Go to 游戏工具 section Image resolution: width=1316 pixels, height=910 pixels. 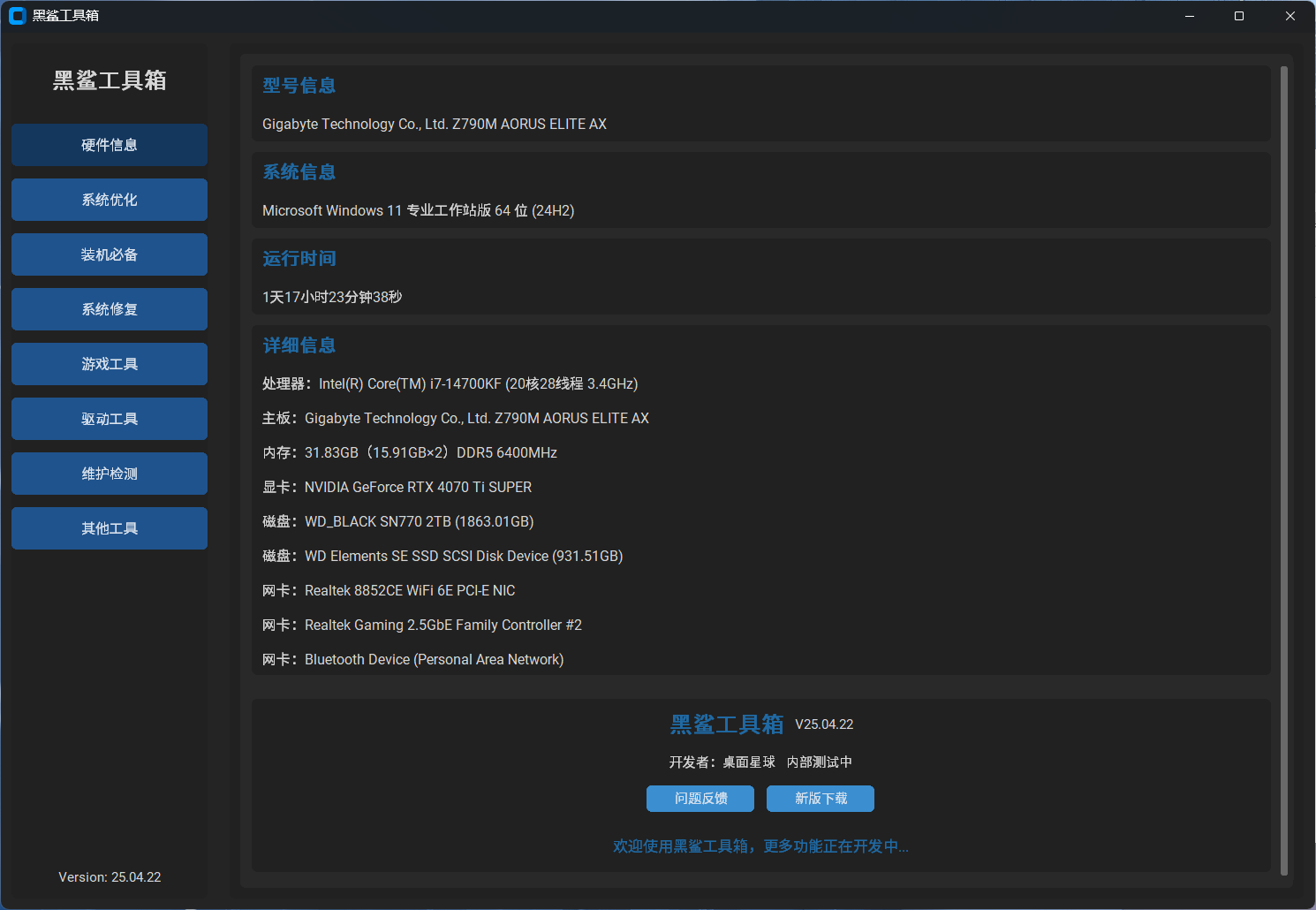point(110,364)
